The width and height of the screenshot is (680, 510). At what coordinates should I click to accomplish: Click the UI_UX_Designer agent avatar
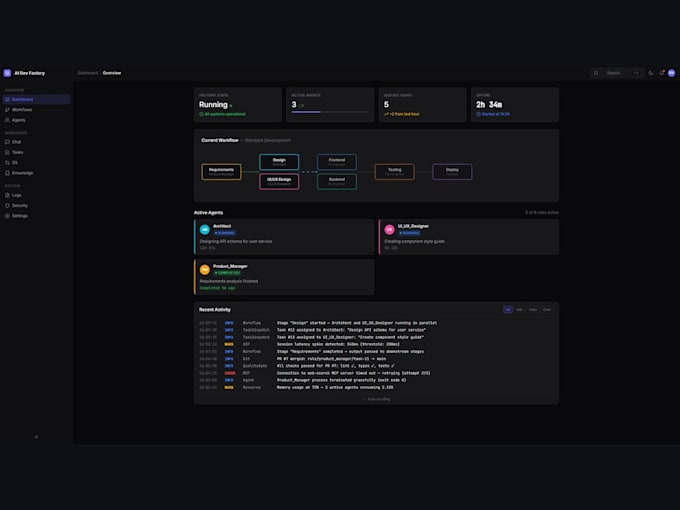(389, 229)
